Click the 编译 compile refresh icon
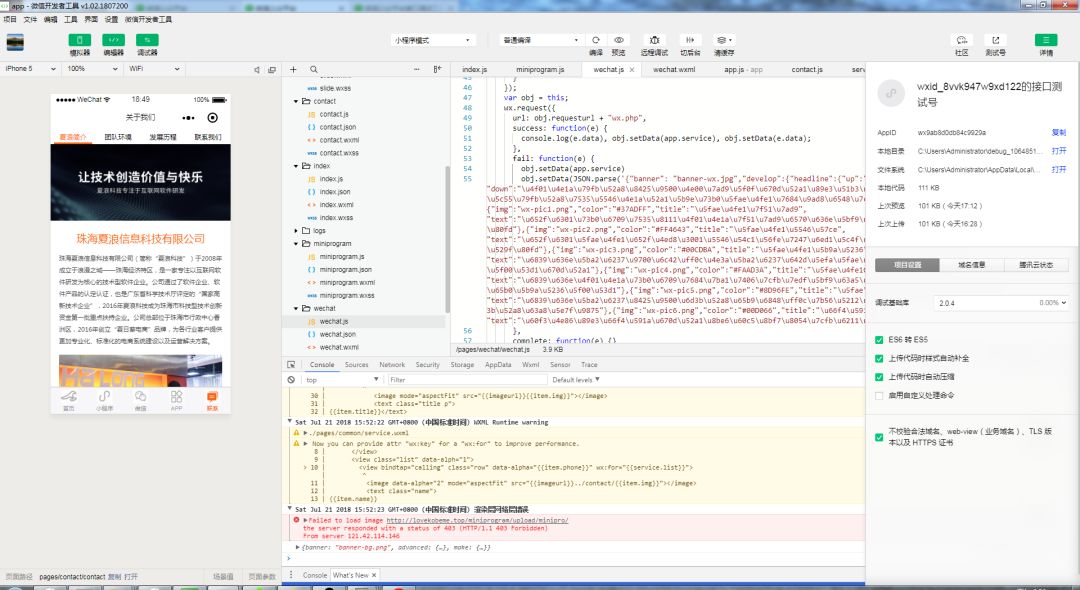This screenshot has height=590, width=1080. pyautogui.click(x=596, y=40)
